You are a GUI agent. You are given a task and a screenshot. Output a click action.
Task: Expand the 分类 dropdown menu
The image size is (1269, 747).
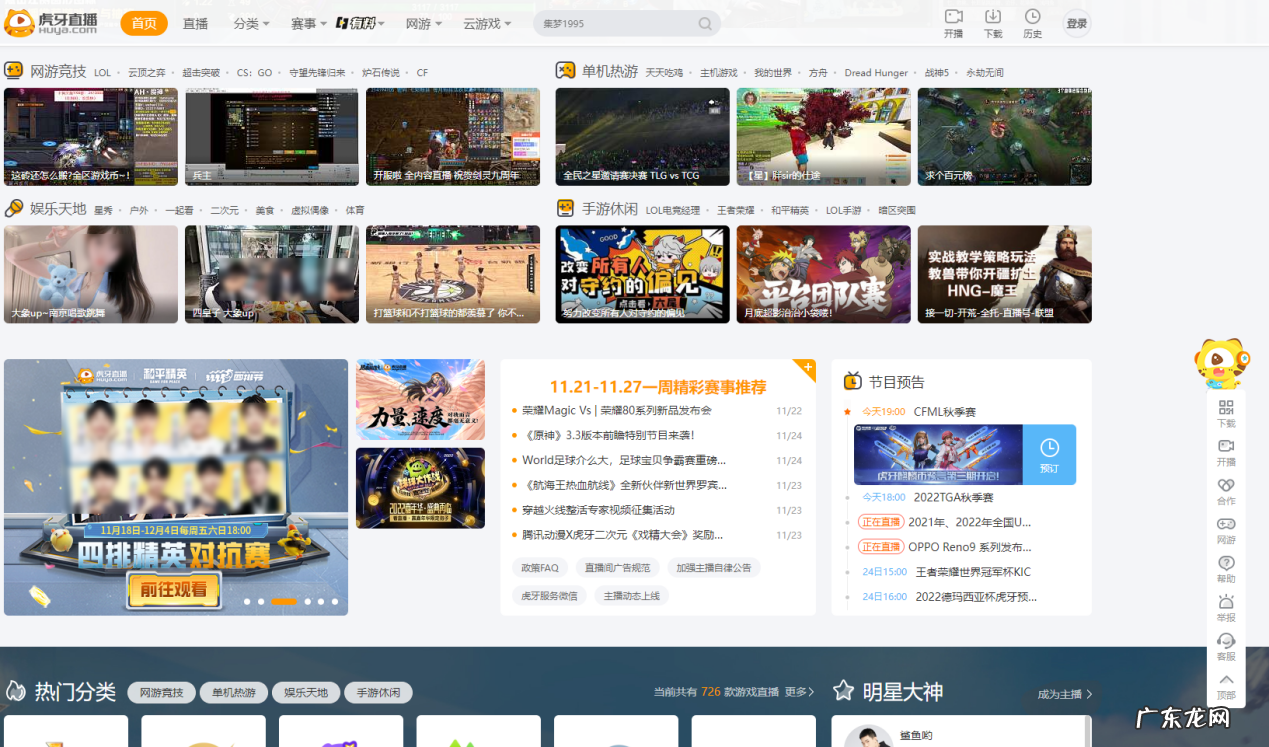[251, 23]
